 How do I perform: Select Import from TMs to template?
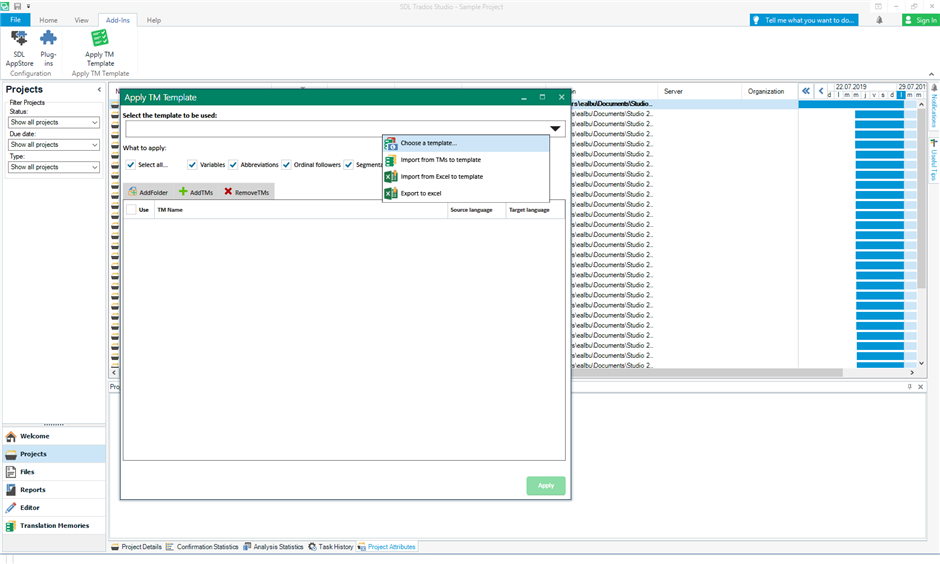pyautogui.click(x=466, y=160)
